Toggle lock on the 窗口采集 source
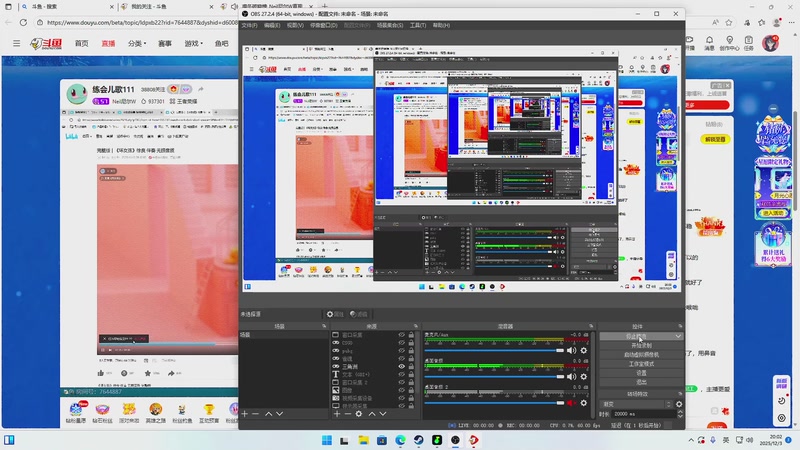This screenshot has width=800, height=450. tap(411, 335)
